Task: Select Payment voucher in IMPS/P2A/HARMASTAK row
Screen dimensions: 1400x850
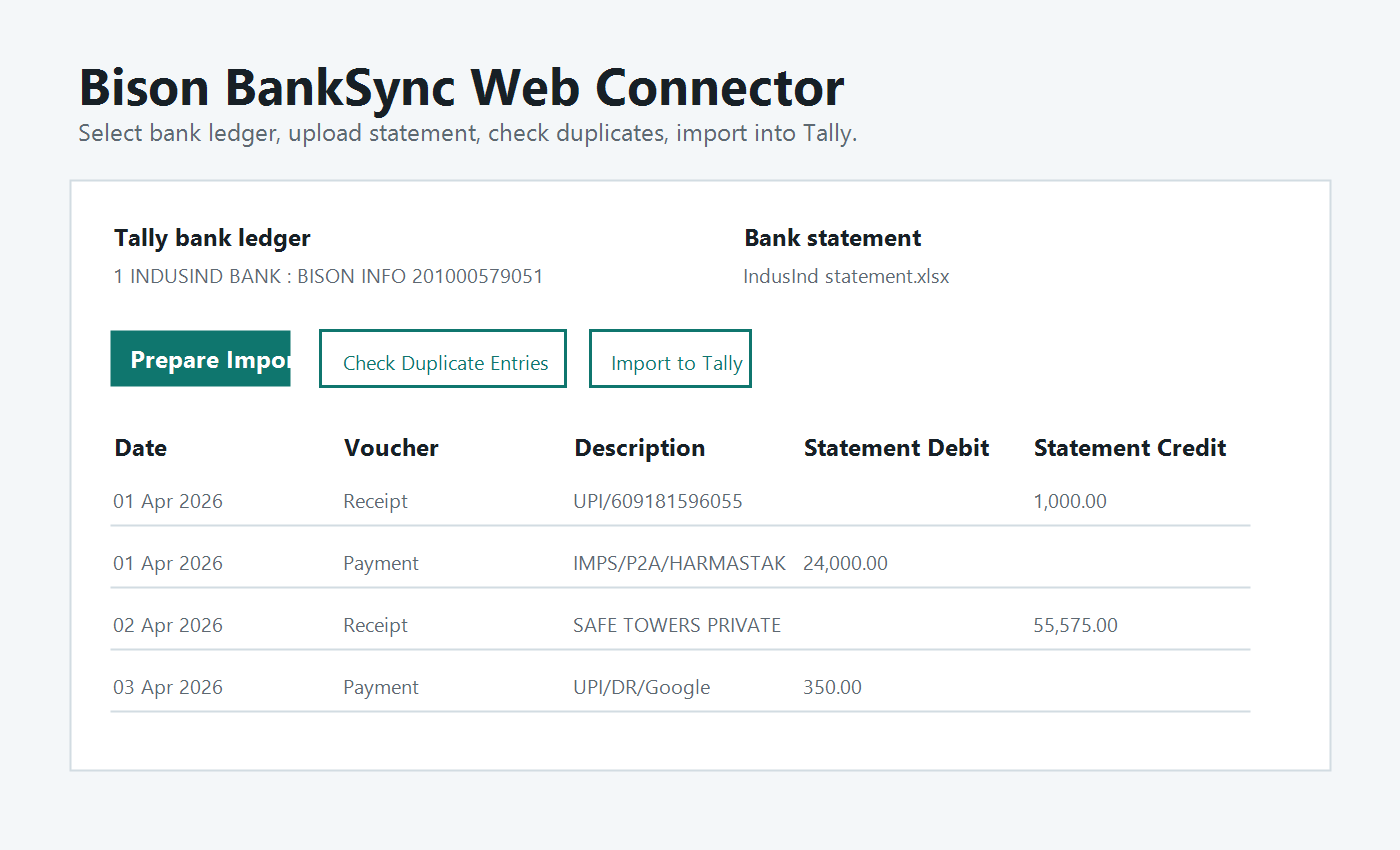Action: (x=381, y=563)
